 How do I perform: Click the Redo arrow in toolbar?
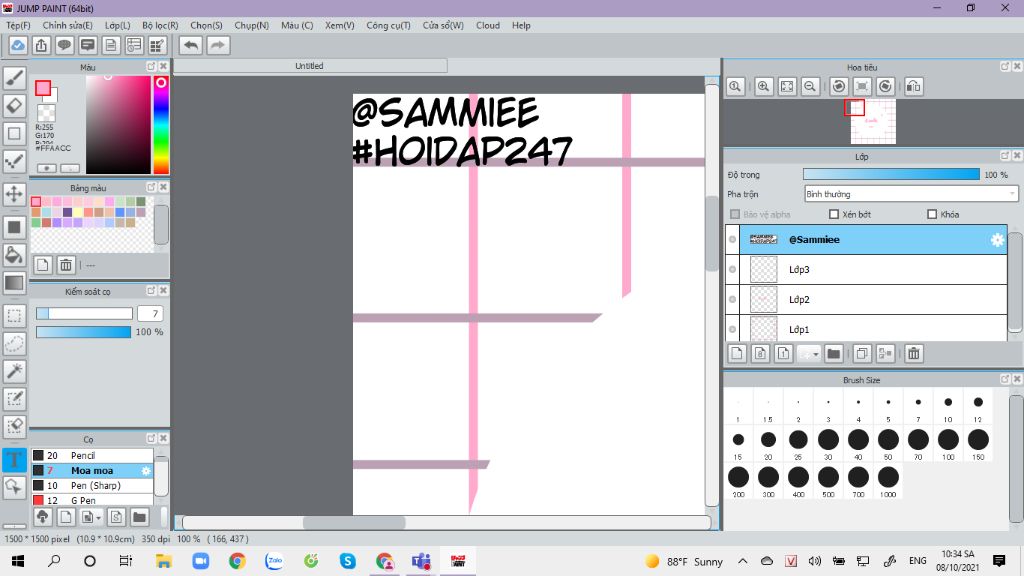click(218, 45)
